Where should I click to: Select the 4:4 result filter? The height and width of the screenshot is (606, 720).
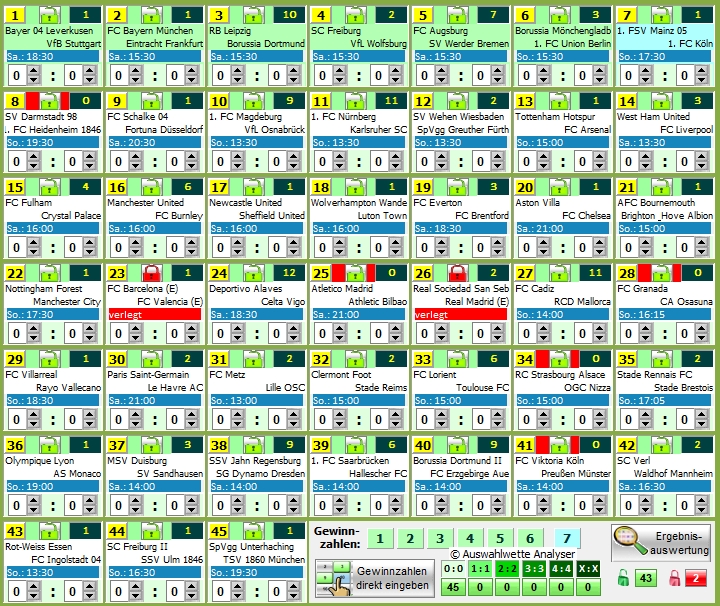click(x=561, y=569)
